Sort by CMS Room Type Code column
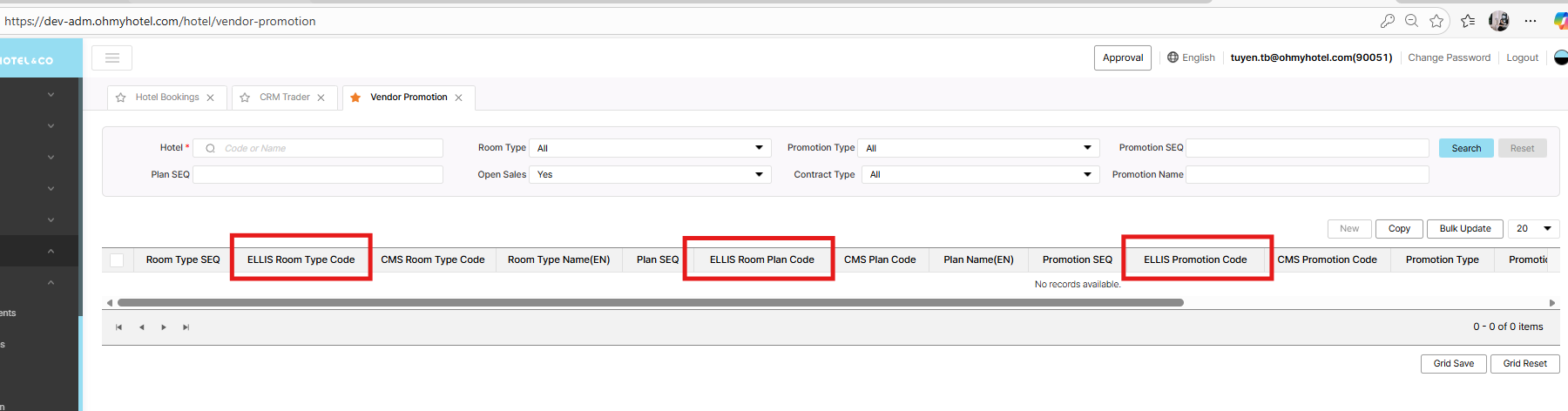This screenshot has height=411, width=1568. click(433, 259)
